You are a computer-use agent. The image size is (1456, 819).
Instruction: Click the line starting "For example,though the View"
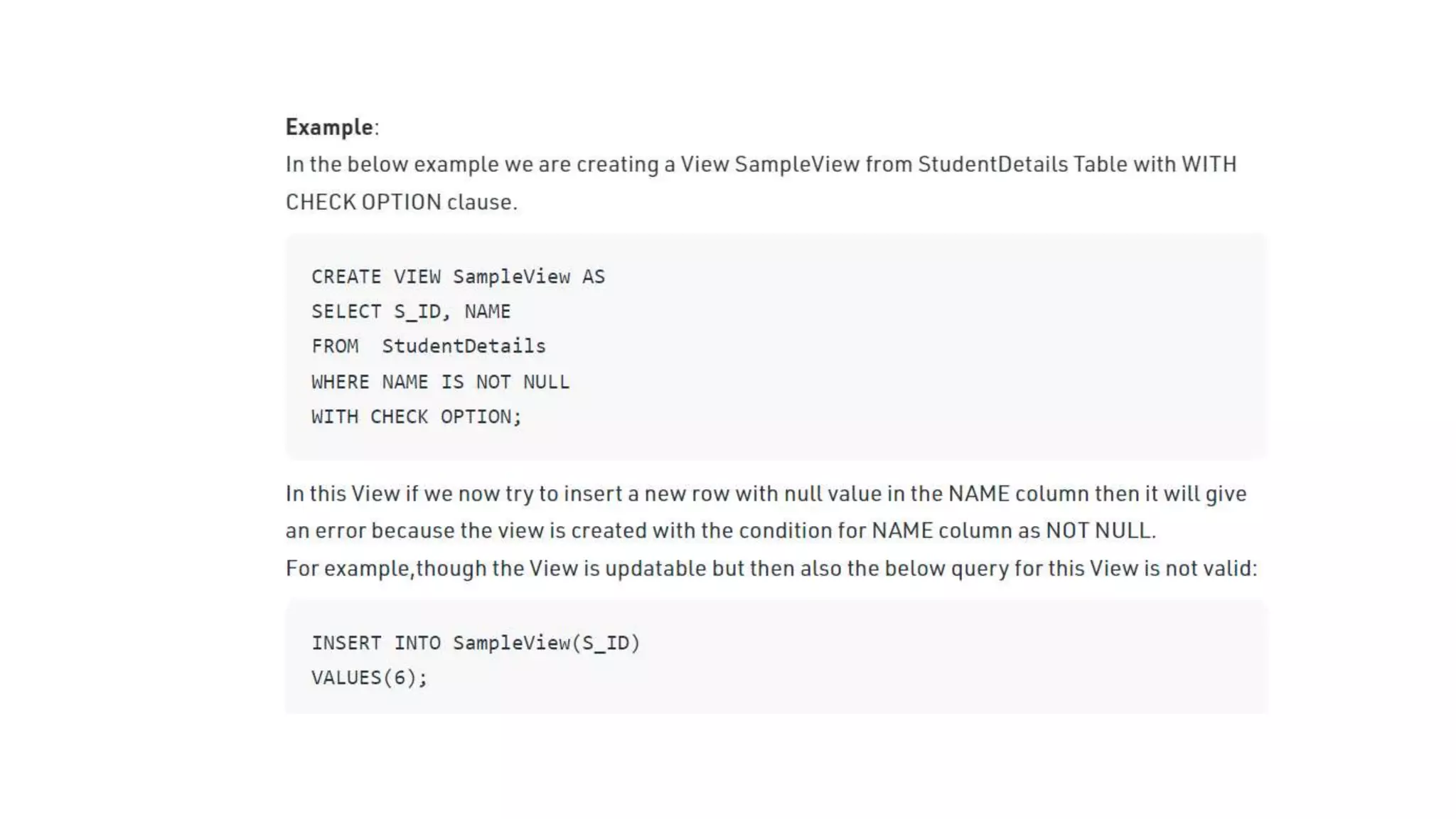(771, 568)
